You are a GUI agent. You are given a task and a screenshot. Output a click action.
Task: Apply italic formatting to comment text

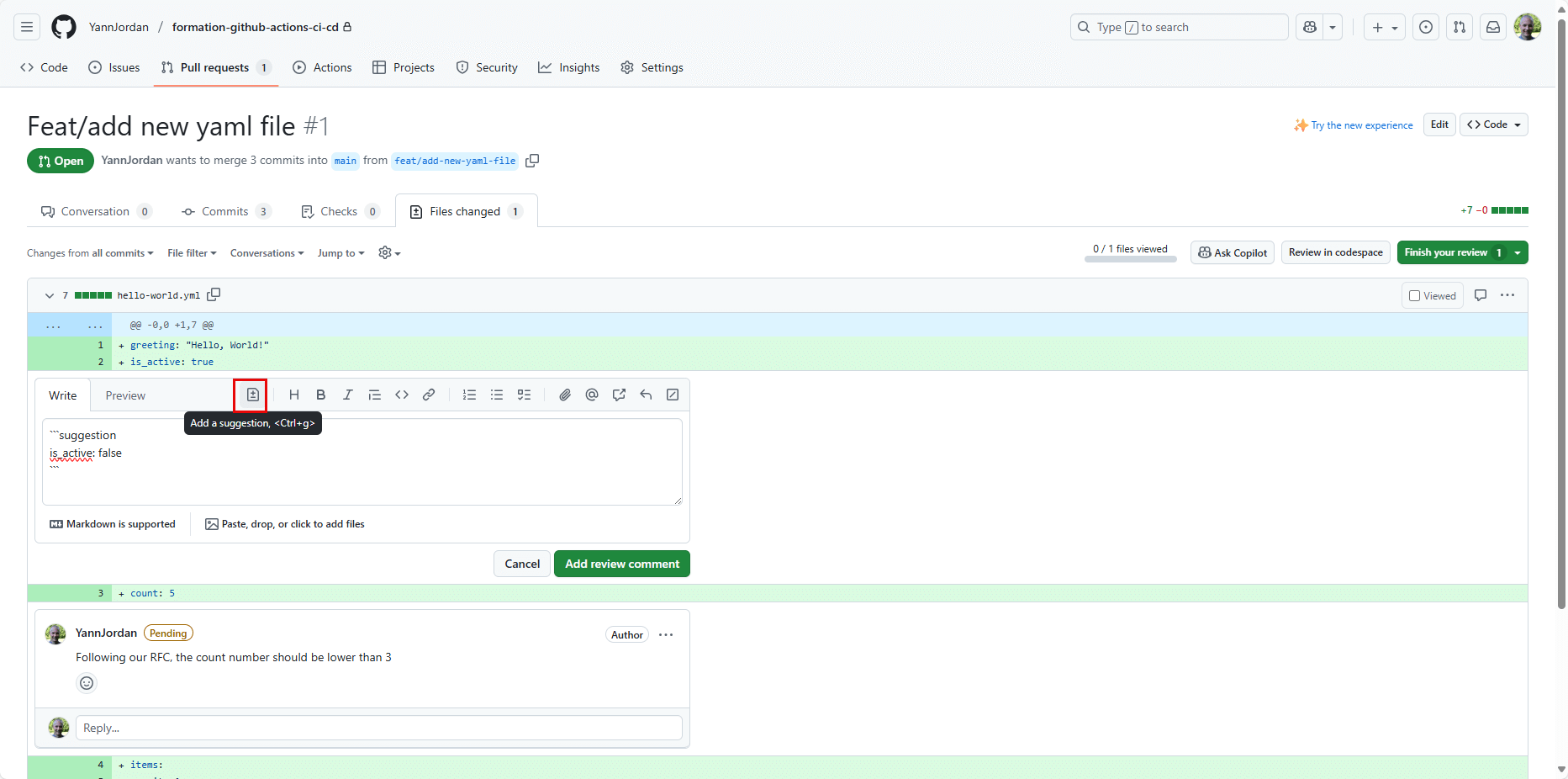(347, 395)
